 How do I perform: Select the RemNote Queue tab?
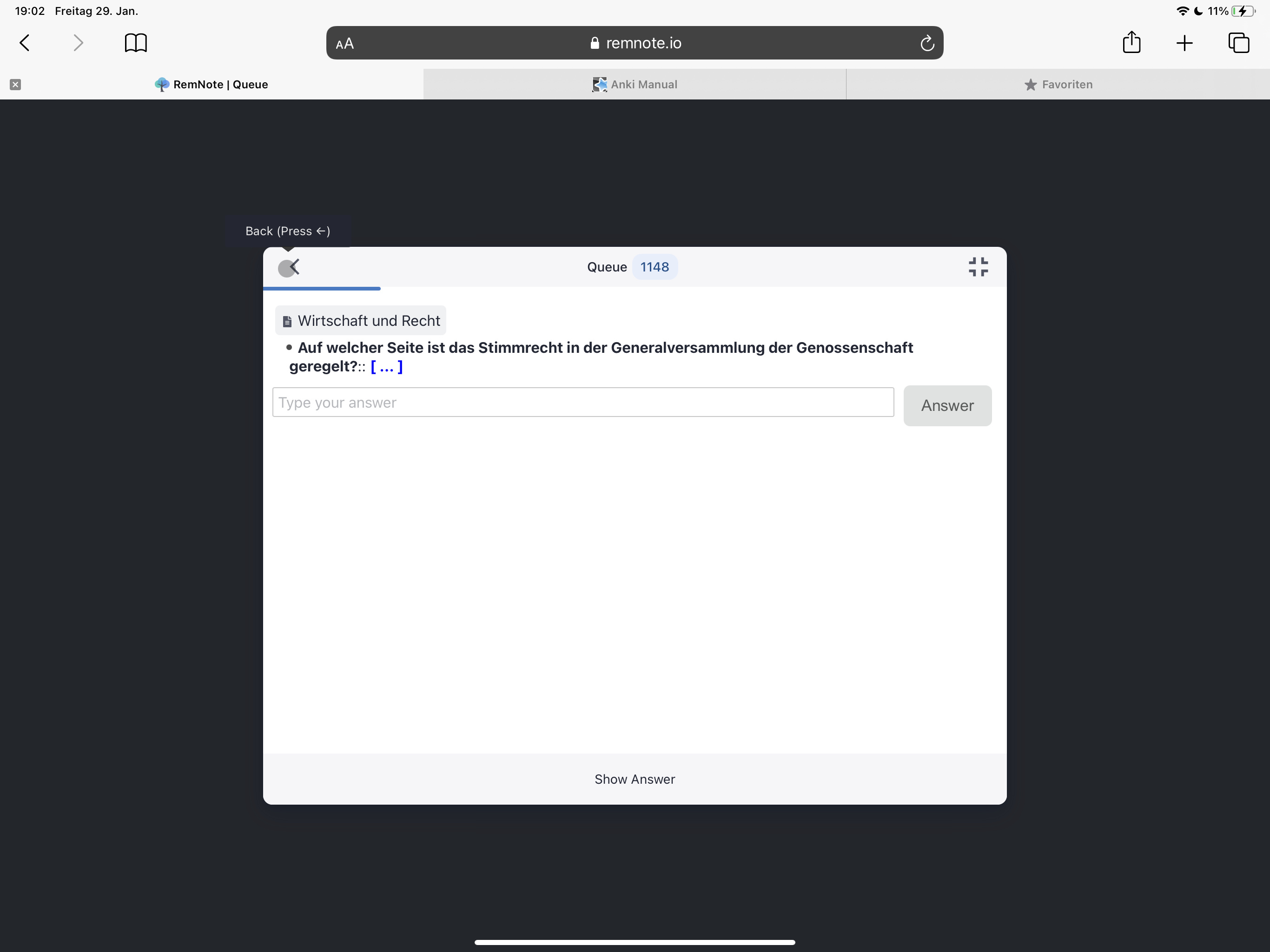click(x=212, y=85)
